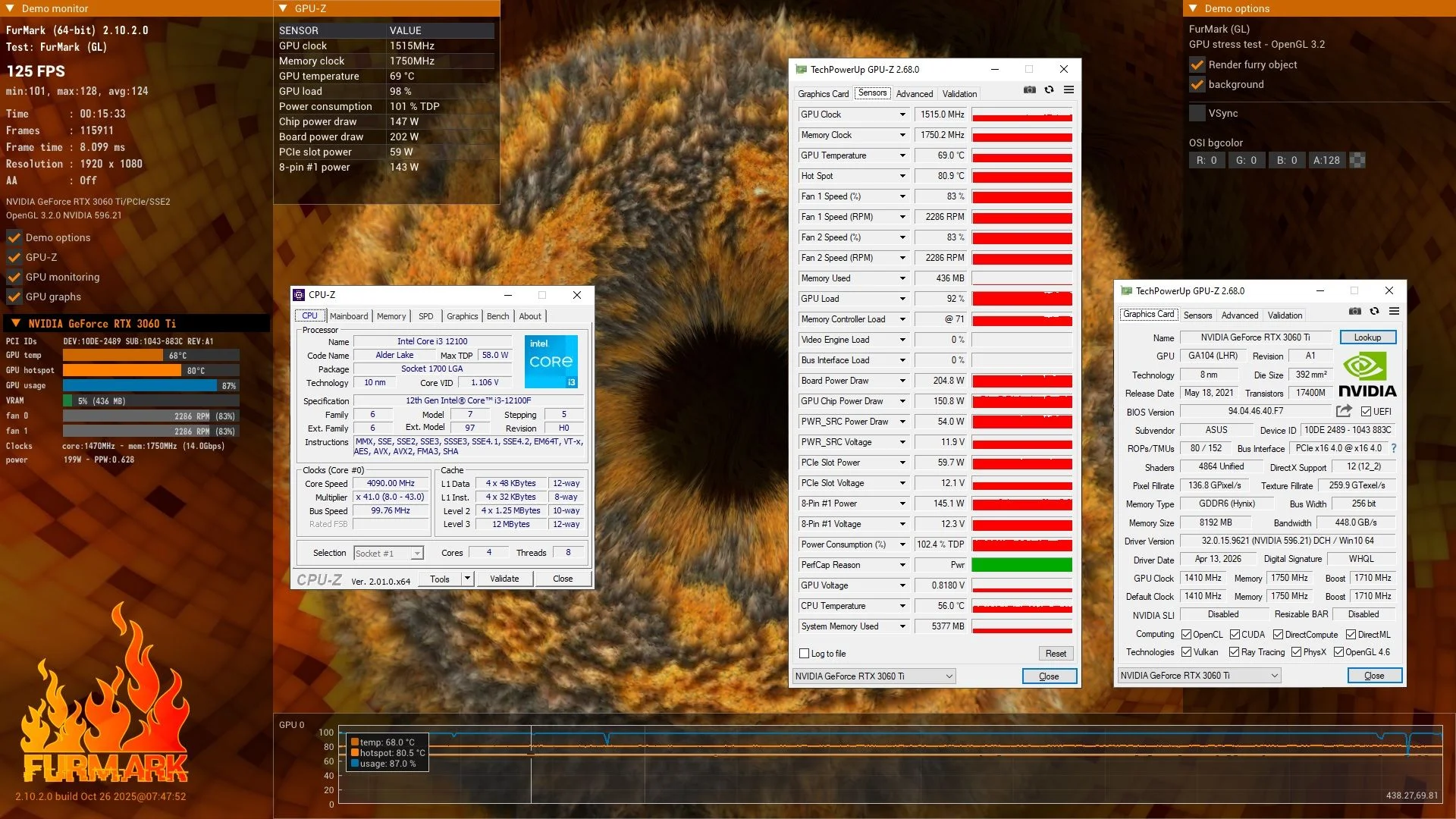Click the GPU Temperature red sensor graph

click(x=1021, y=155)
